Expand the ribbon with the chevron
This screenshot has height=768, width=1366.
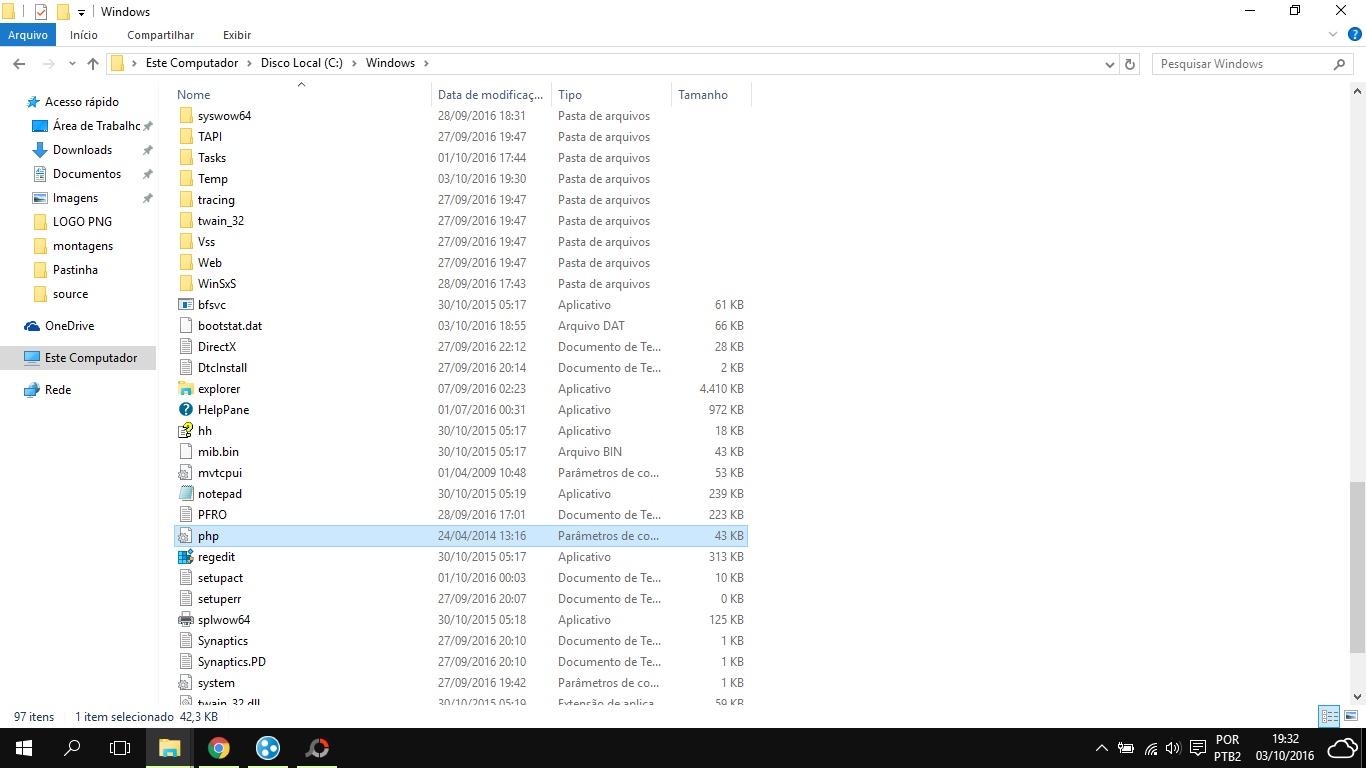click(1332, 35)
